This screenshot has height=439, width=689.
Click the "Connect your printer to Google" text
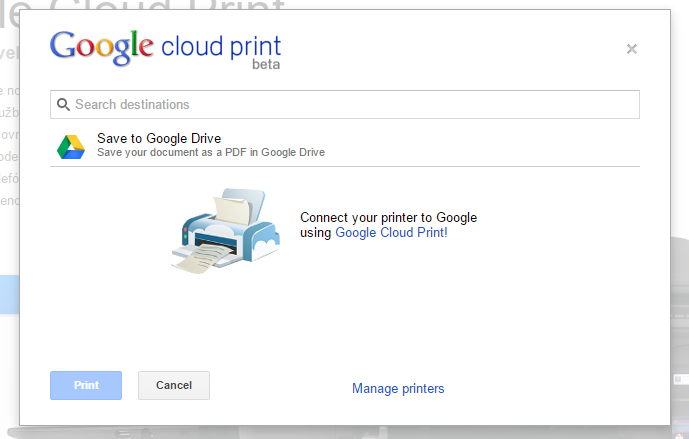pyautogui.click(x=388, y=217)
